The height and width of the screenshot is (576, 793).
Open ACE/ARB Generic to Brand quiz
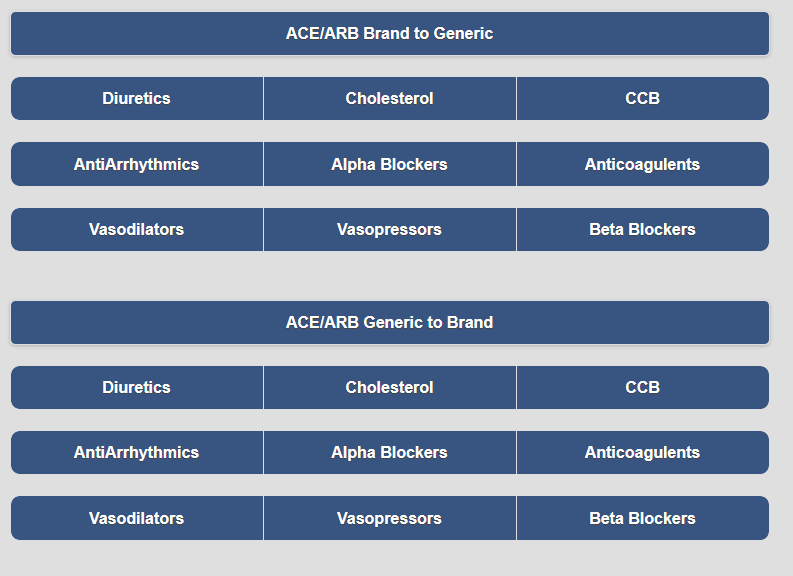(389, 323)
